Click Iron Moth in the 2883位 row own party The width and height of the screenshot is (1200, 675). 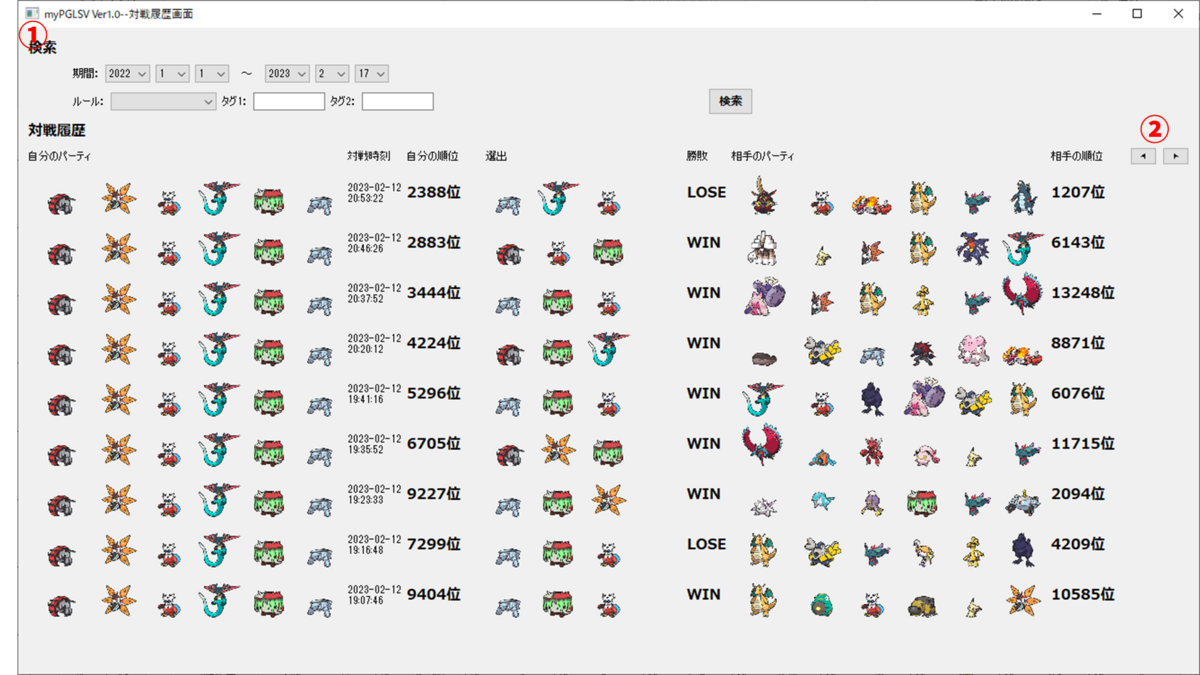(118, 248)
